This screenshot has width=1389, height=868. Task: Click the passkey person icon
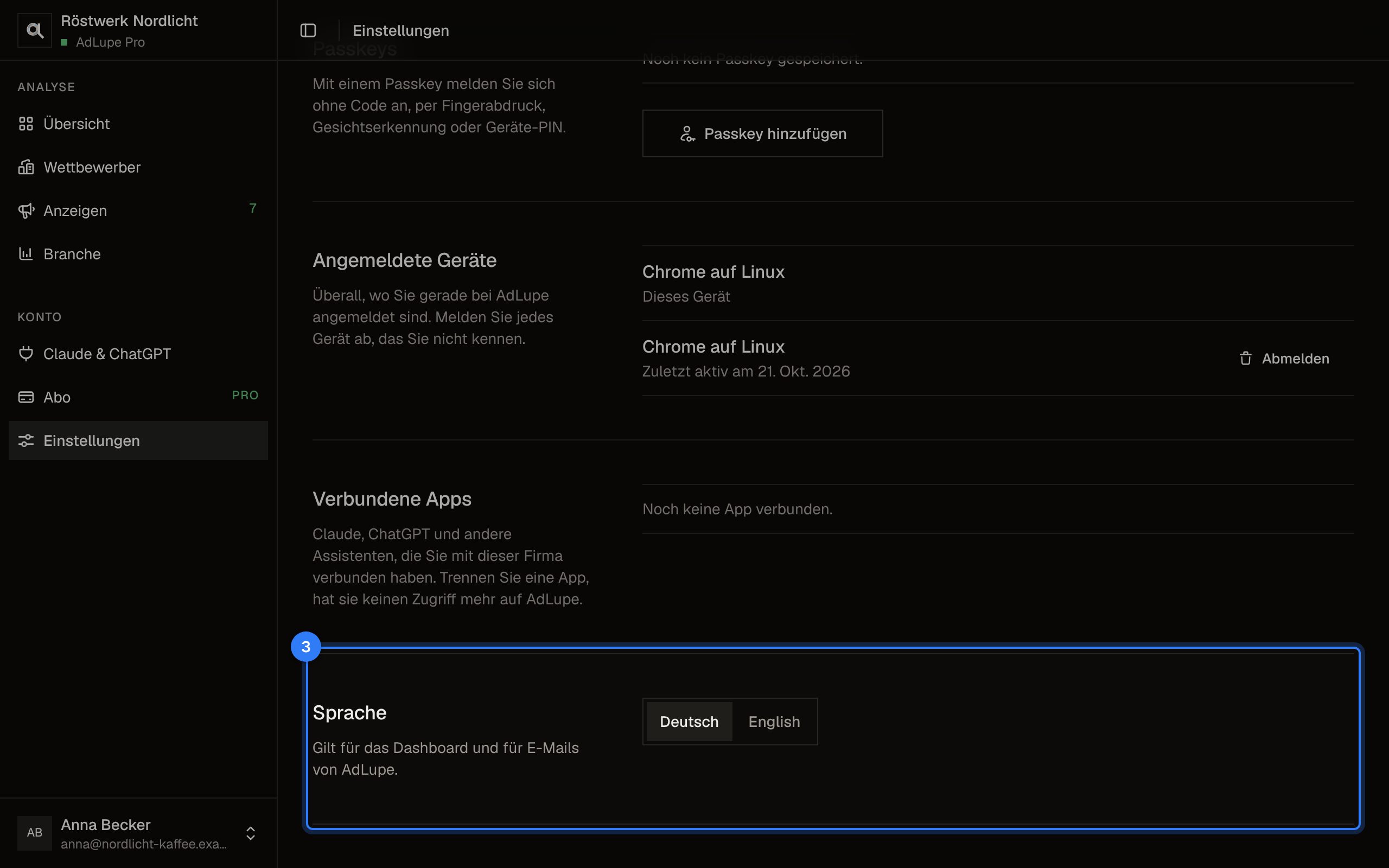[x=687, y=134]
